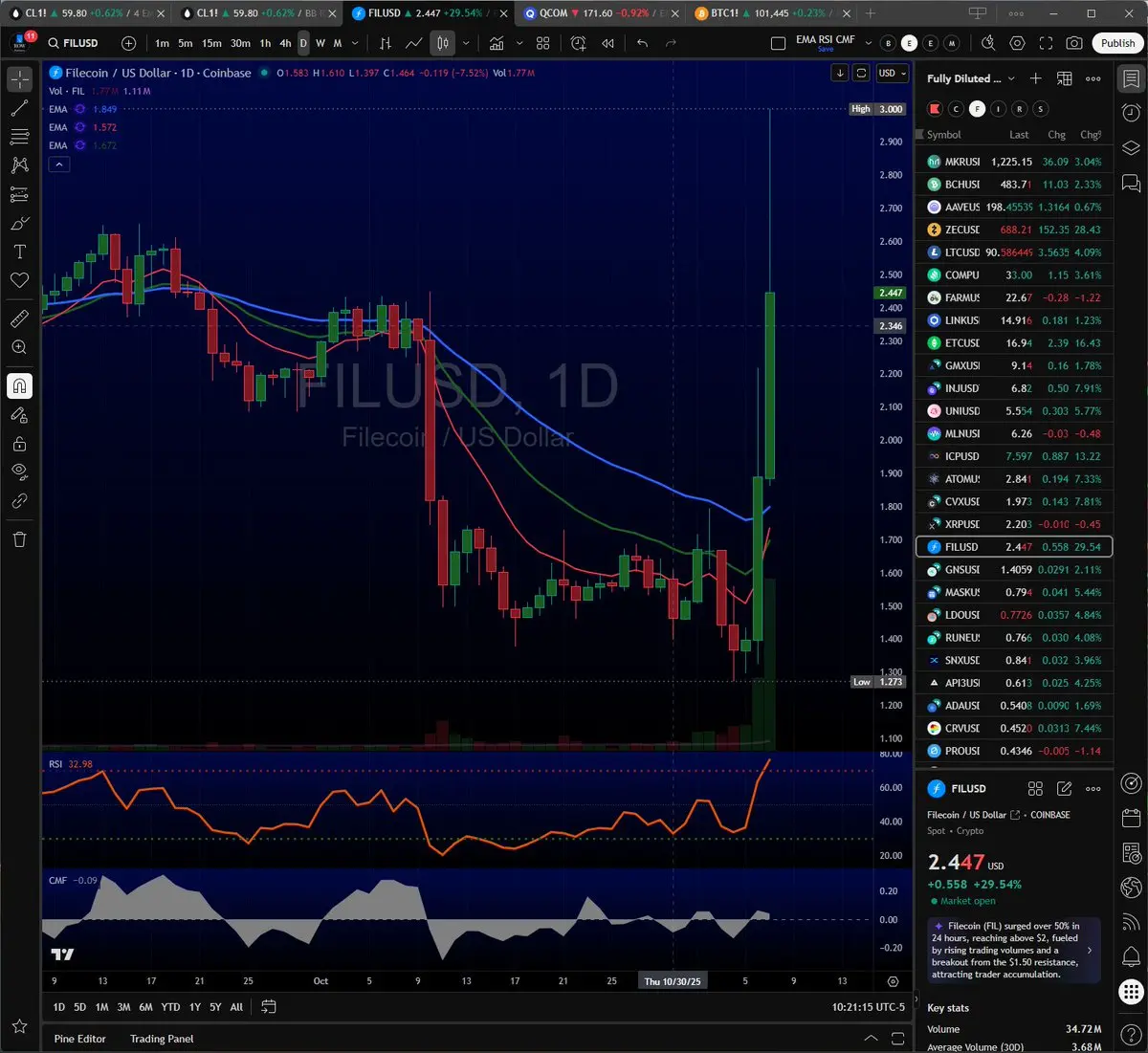
Task: Select the ruler measure tool
Action: 19,318
